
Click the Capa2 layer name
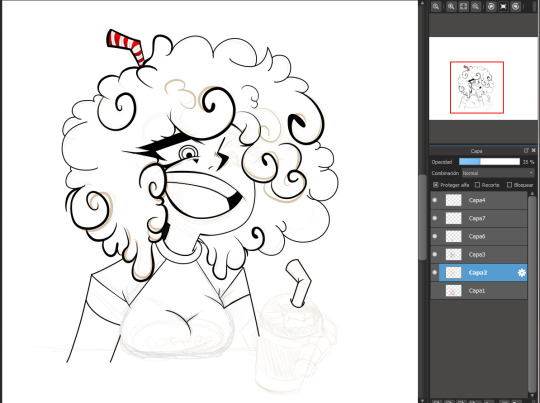pyautogui.click(x=478, y=272)
